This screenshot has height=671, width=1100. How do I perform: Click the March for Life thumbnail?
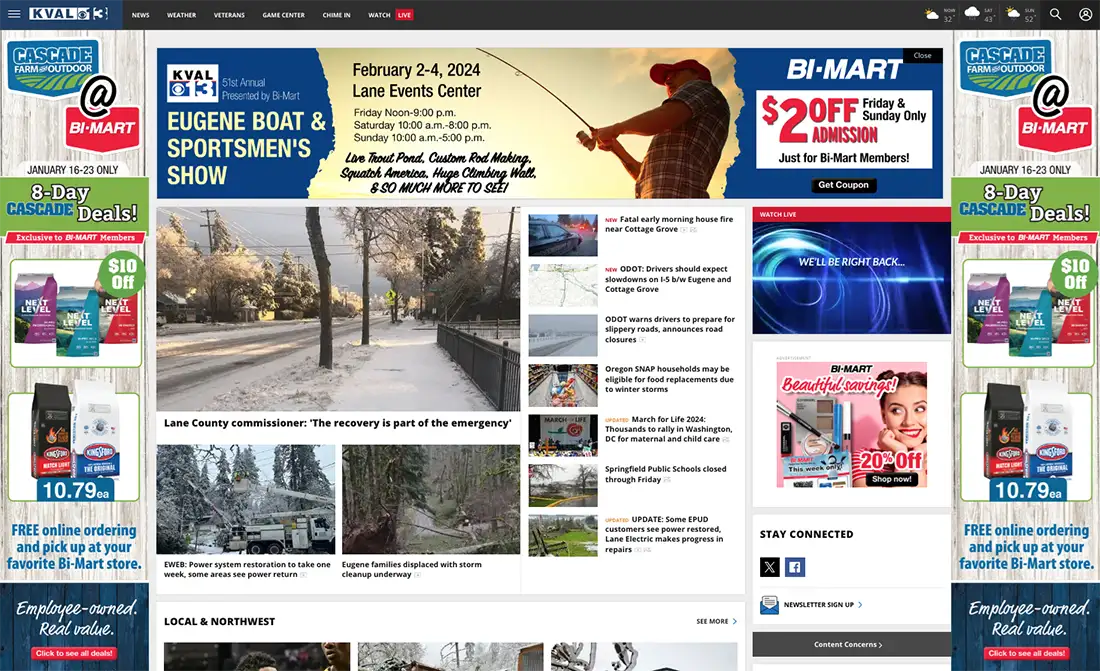coord(563,435)
